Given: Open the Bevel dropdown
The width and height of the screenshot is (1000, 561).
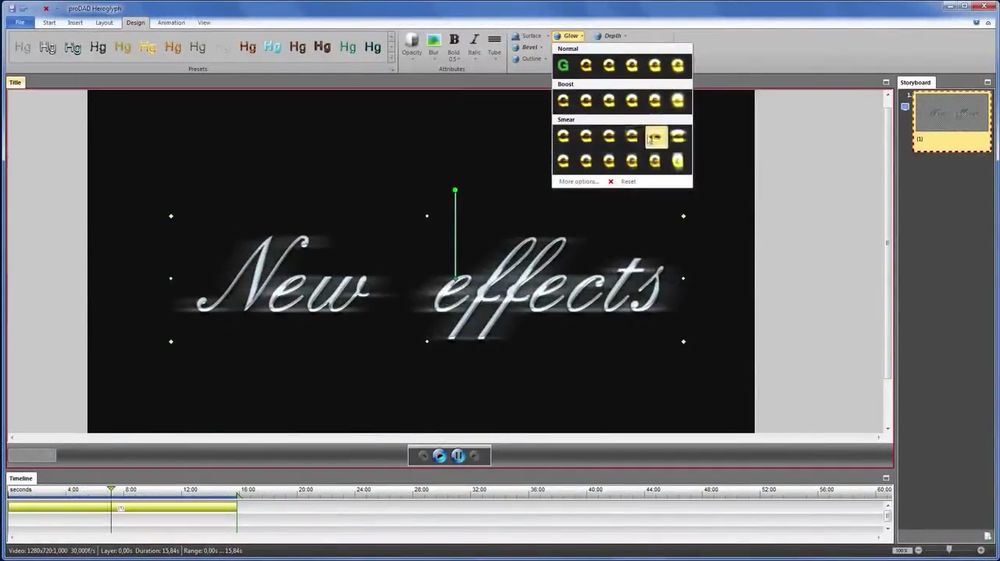Looking at the screenshot, I should [529, 47].
